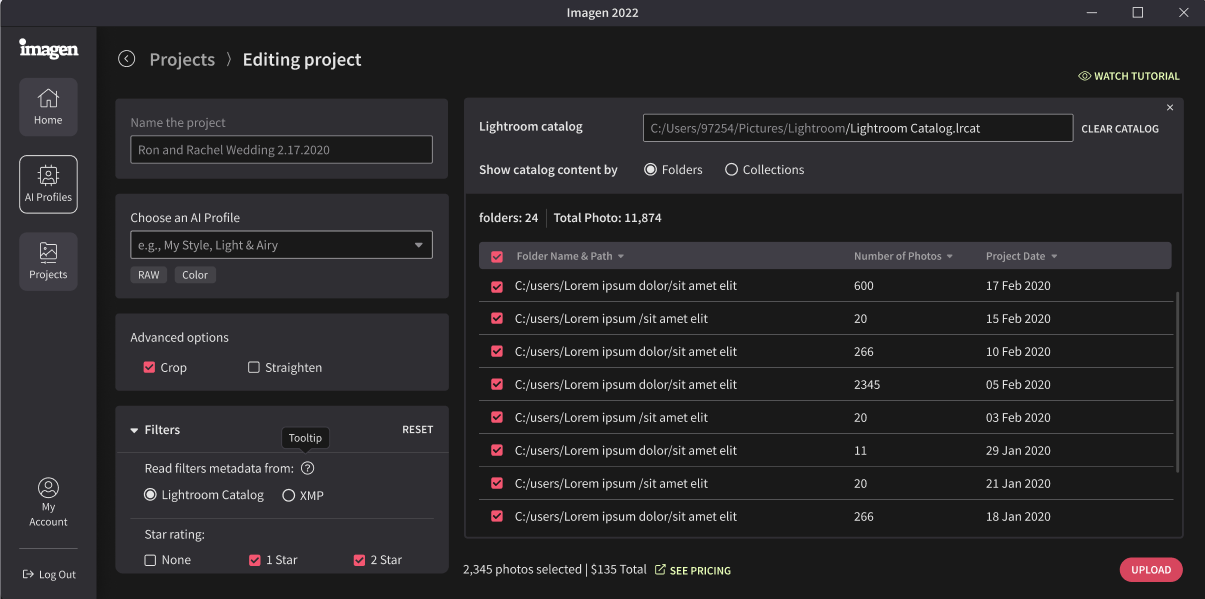This screenshot has height=599, width=1205.
Task: Show catalog content by Collections
Action: (x=732, y=170)
